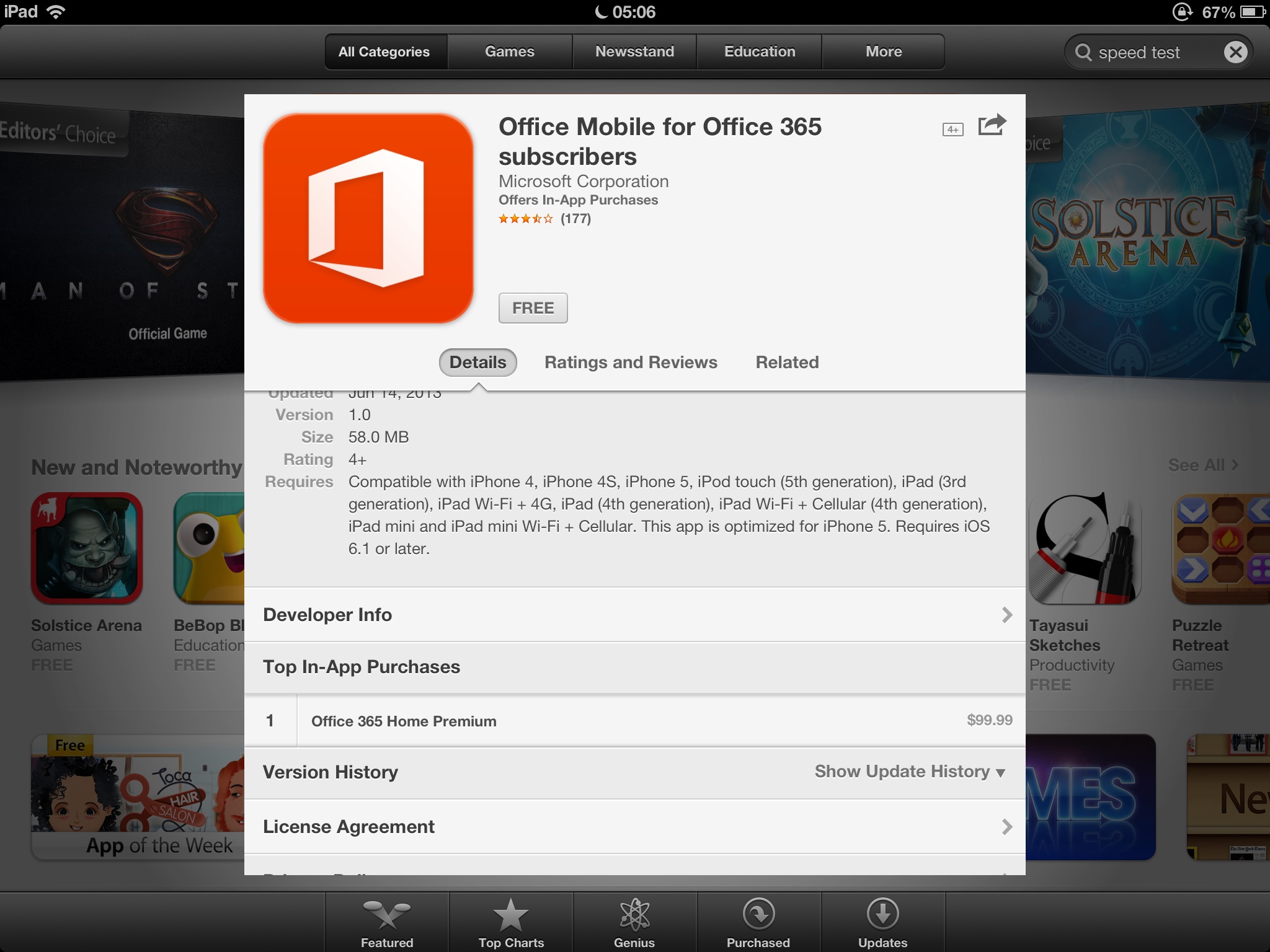Tap Office 365 Home Premium purchase row
This screenshot has width=1270, height=952.
[634, 720]
